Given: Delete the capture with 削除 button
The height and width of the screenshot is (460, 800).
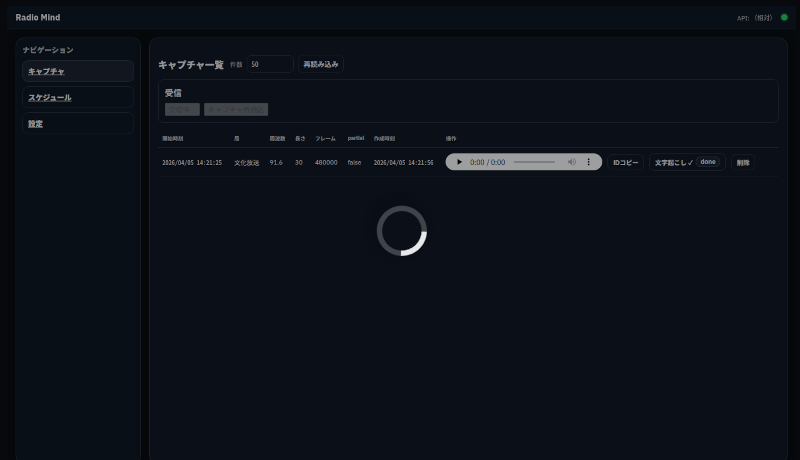Looking at the screenshot, I should click(x=742, y=162).
